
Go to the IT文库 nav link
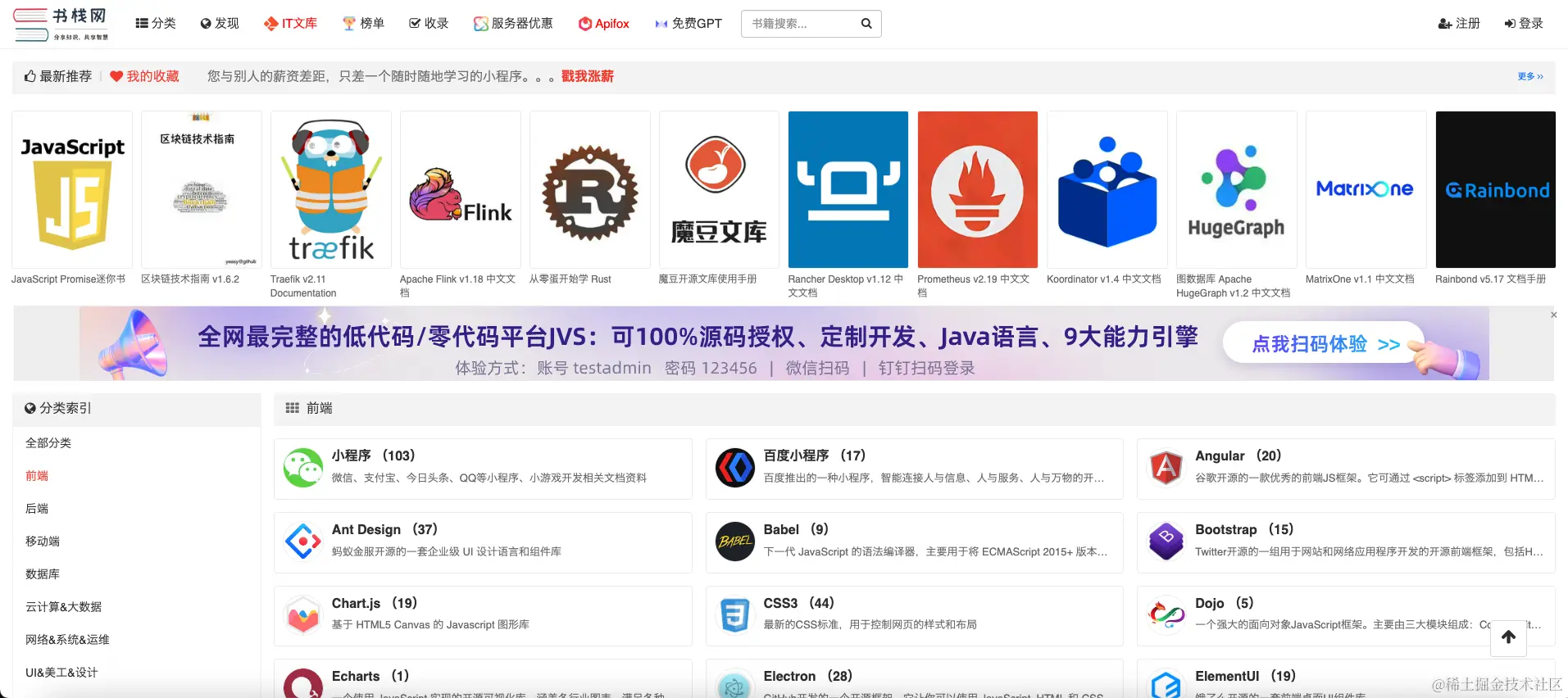click(x=290, y=24)
